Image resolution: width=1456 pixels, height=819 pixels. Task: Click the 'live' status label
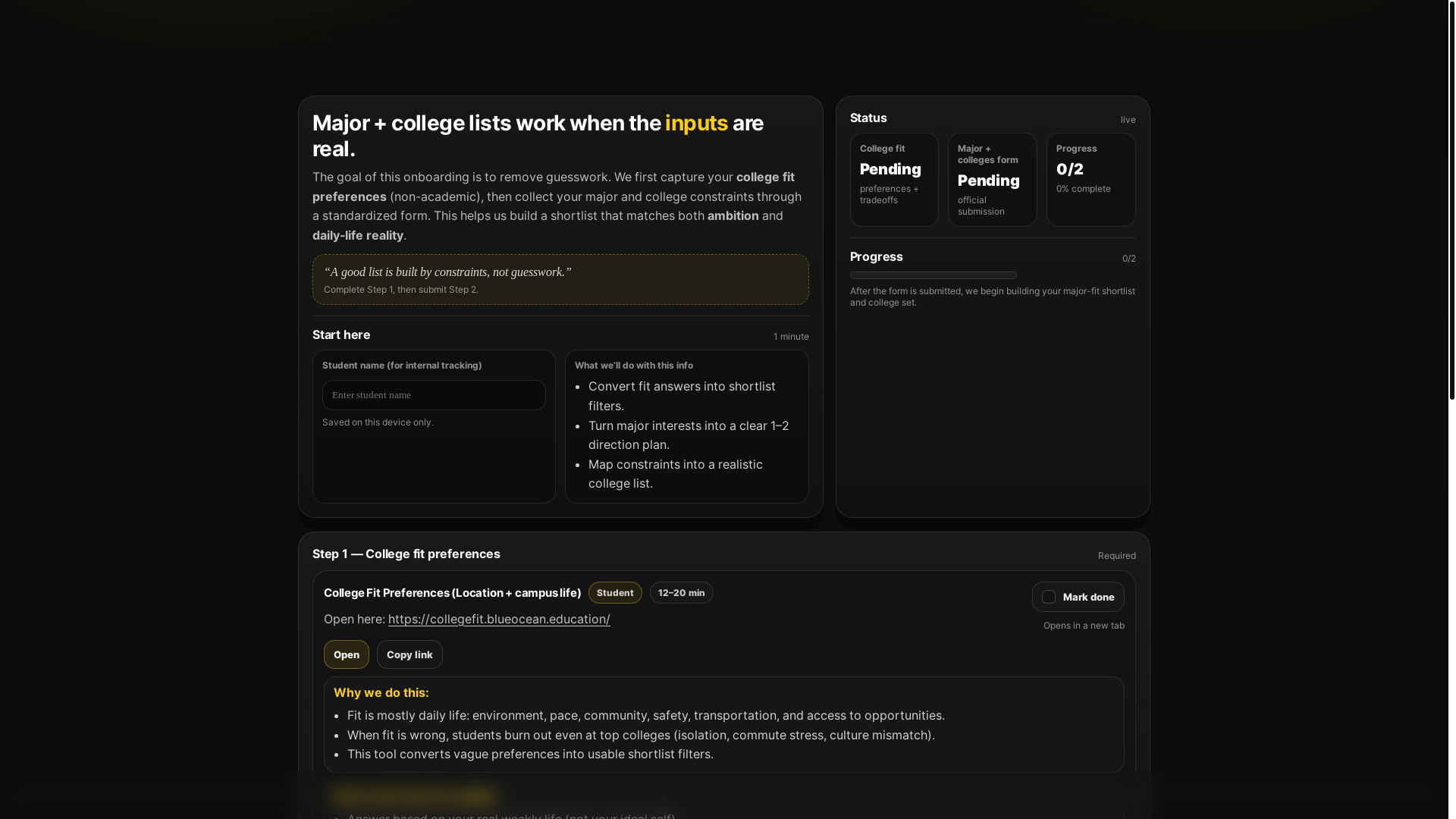coord(1128,120)
